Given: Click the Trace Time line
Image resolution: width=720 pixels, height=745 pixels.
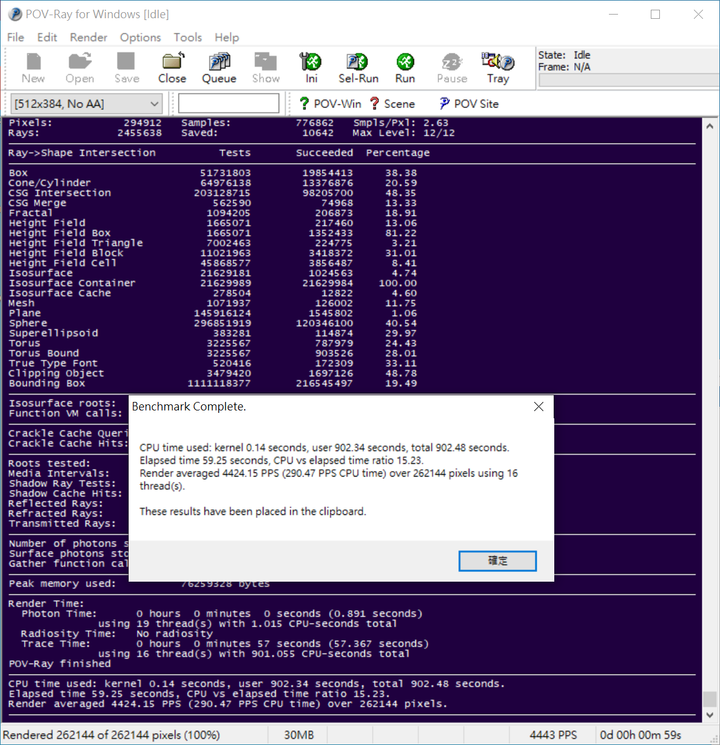Looking at the screenshot, I should [225, 644].
